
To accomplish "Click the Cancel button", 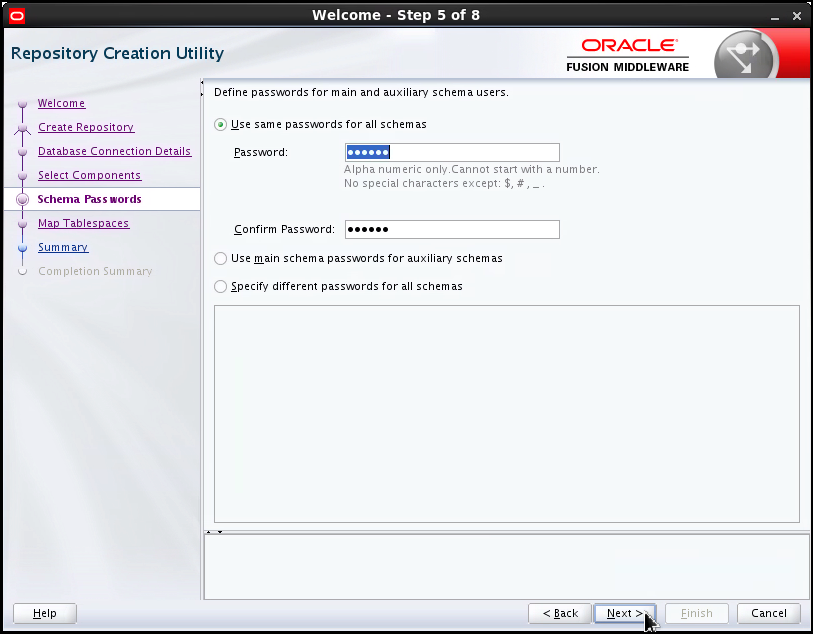I will 768,613.
